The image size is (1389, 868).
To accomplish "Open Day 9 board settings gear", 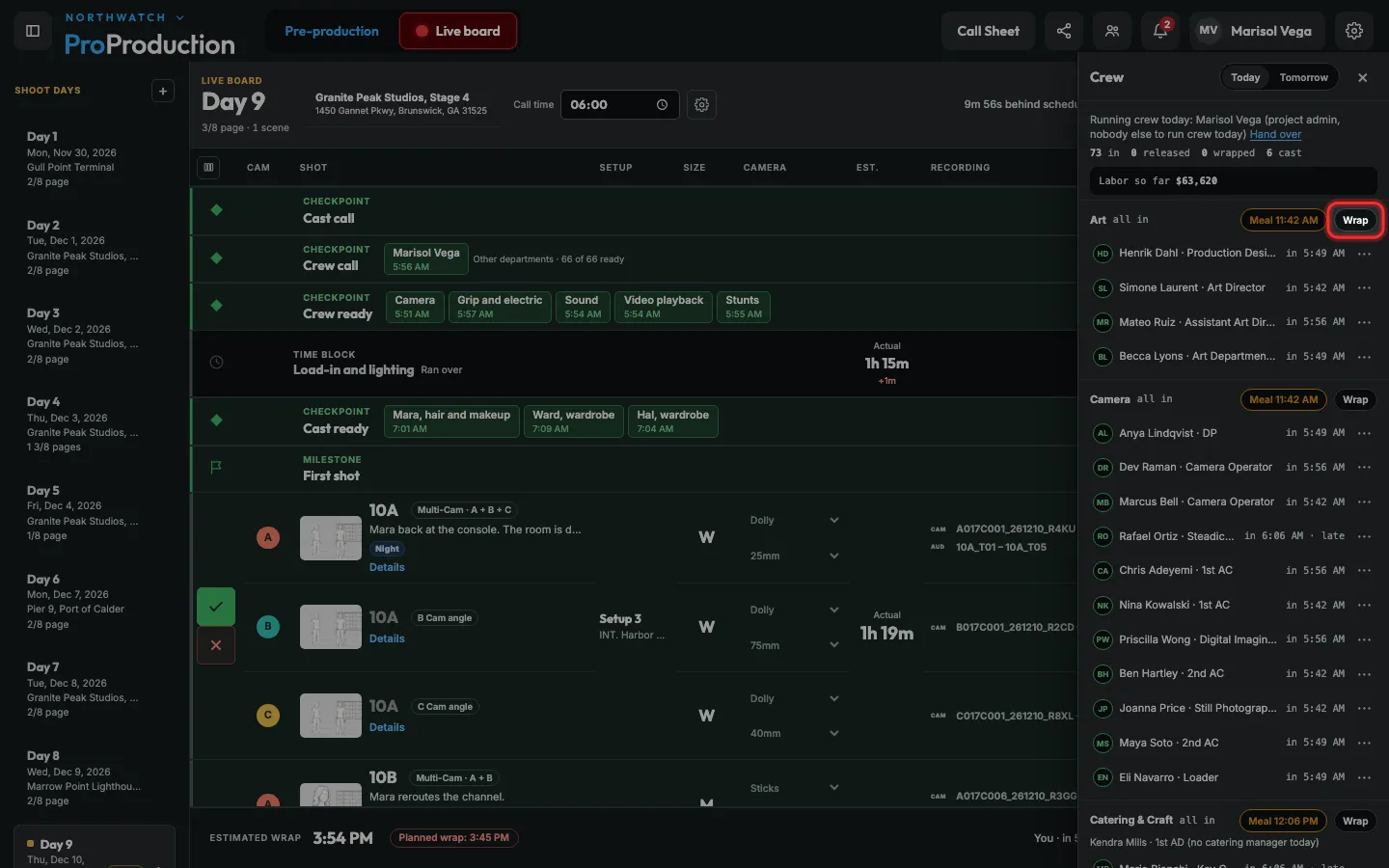I will click(702, 104).
